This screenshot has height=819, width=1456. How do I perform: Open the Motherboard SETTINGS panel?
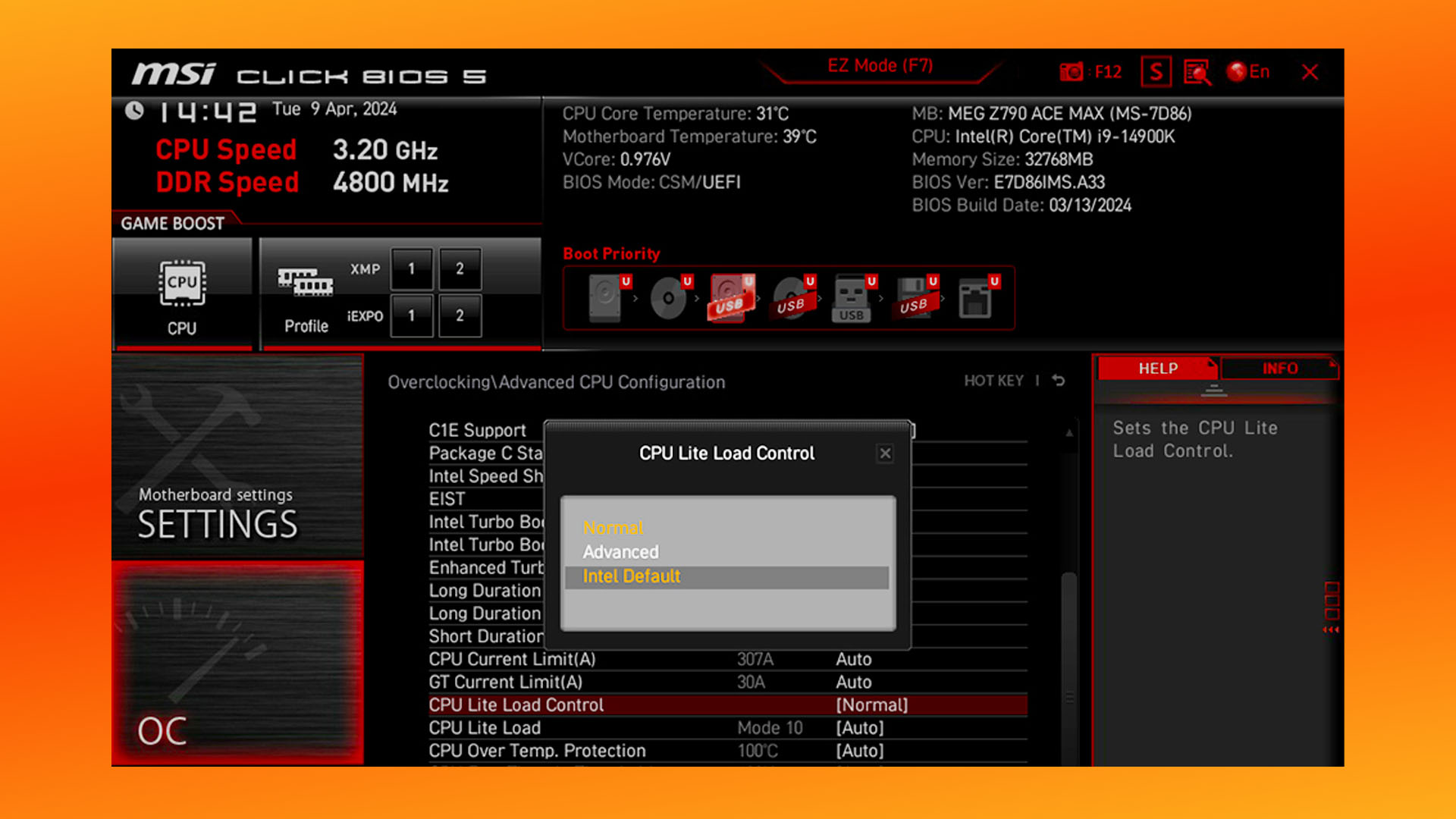click(237, 457)
